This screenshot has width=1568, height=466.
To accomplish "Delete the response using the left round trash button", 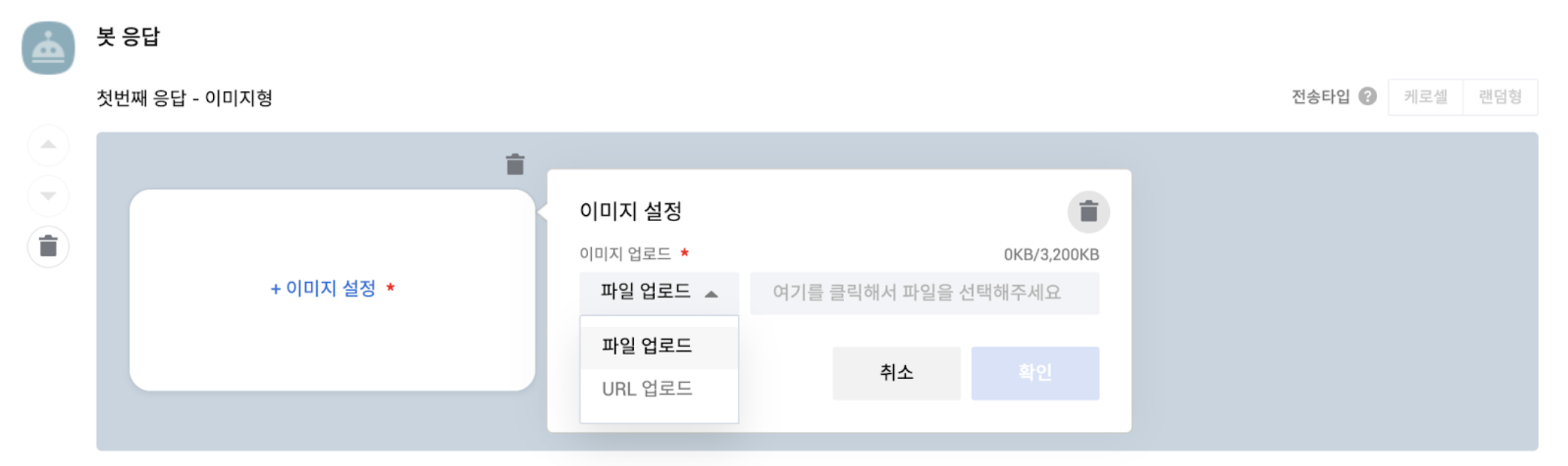I will pos(48,246).
